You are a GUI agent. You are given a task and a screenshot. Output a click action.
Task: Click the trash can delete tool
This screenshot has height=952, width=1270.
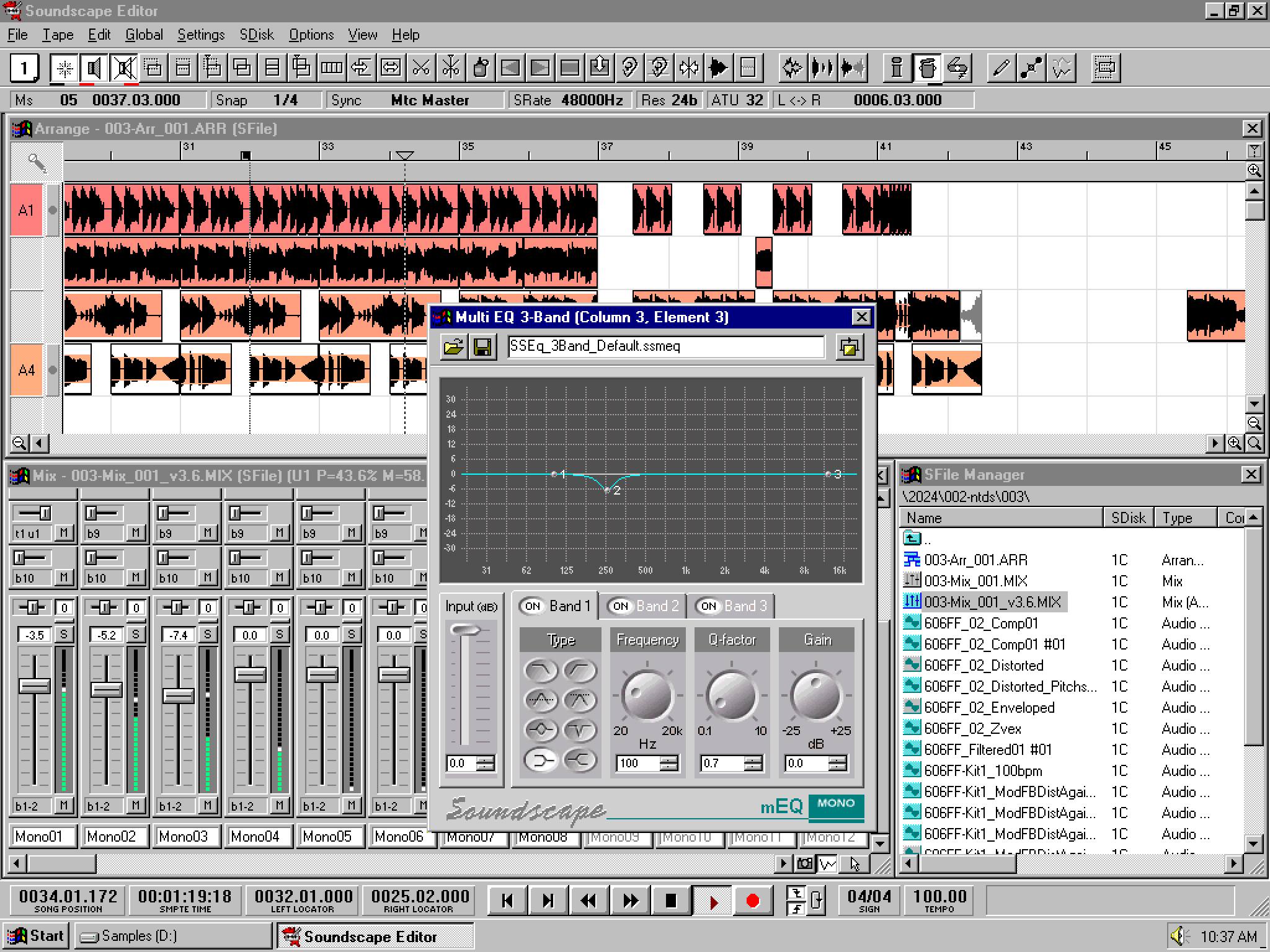tap(927, 68)
